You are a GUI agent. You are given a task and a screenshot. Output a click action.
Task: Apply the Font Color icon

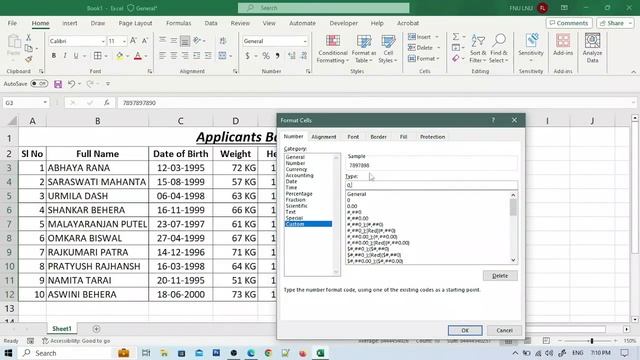tap(138, 56)
